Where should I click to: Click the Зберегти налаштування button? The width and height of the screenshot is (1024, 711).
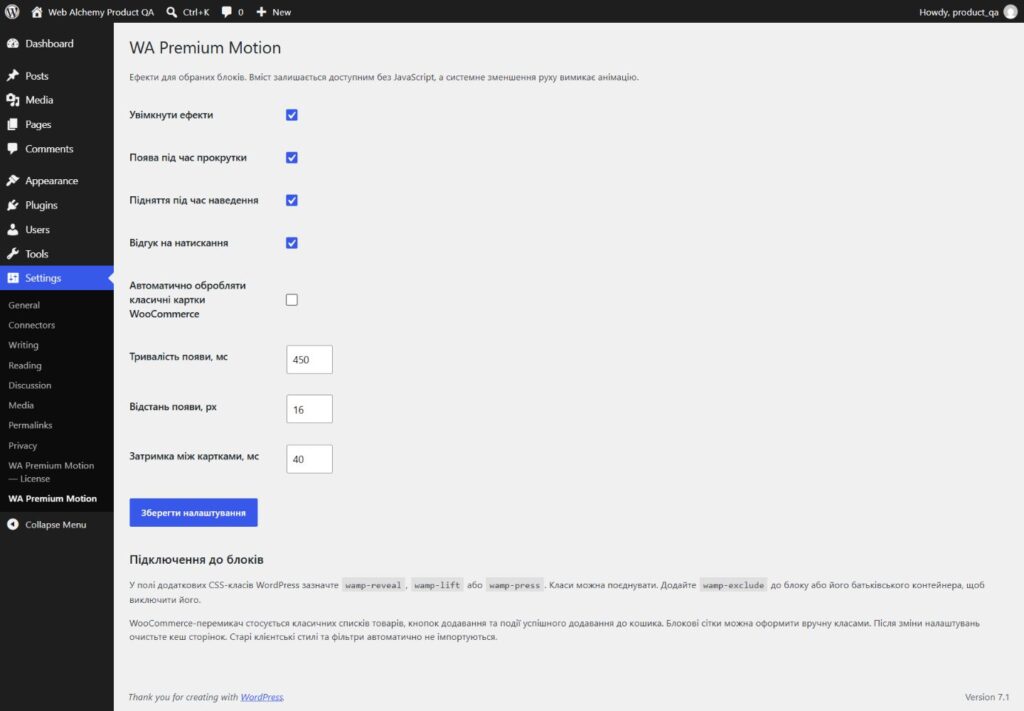click(193, 513)
